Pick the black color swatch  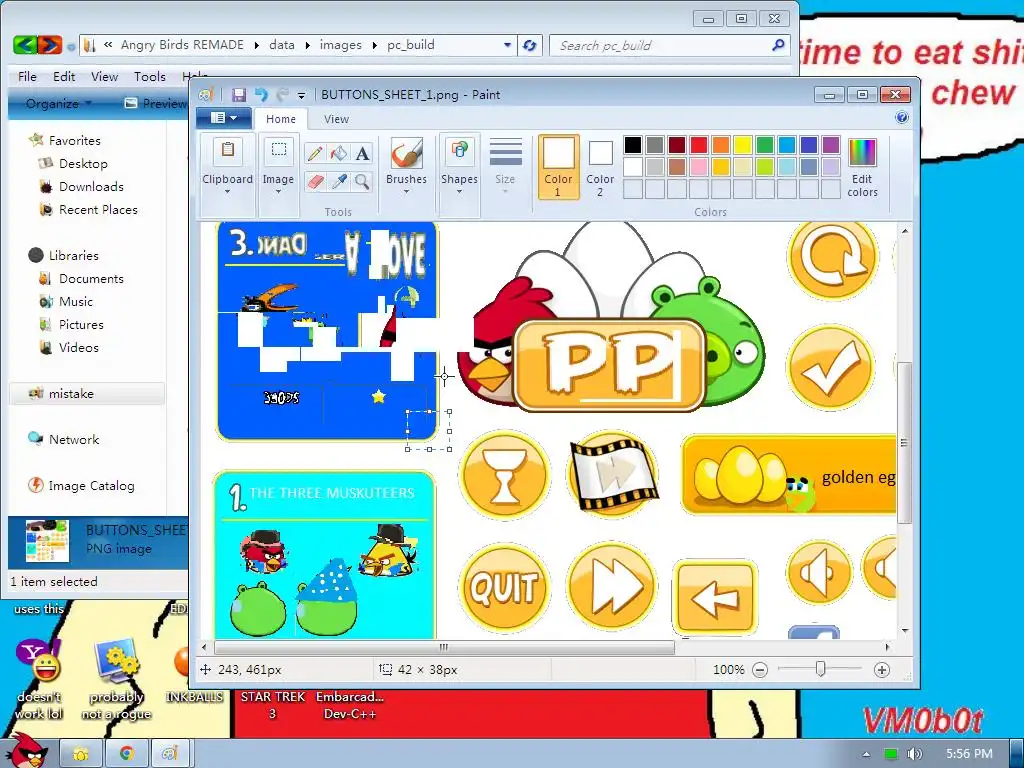point(632,144)
